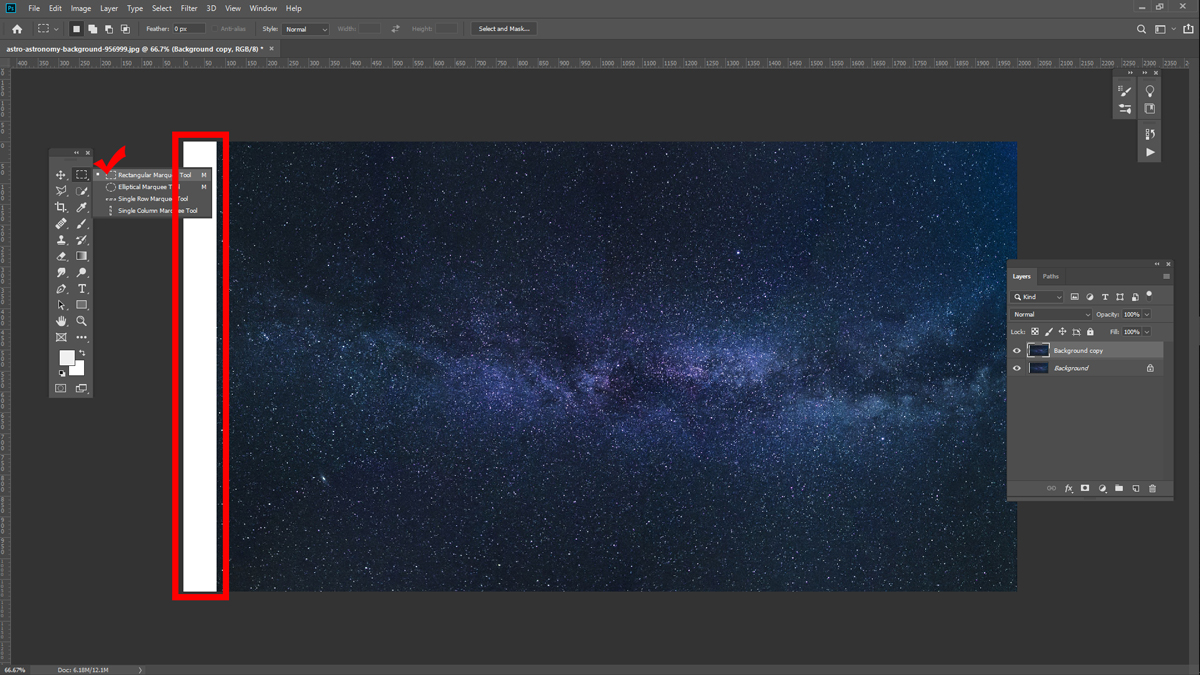Activate the Zoom tool in toolbox
Screen dimensions: 1200x675
[82, 321]
